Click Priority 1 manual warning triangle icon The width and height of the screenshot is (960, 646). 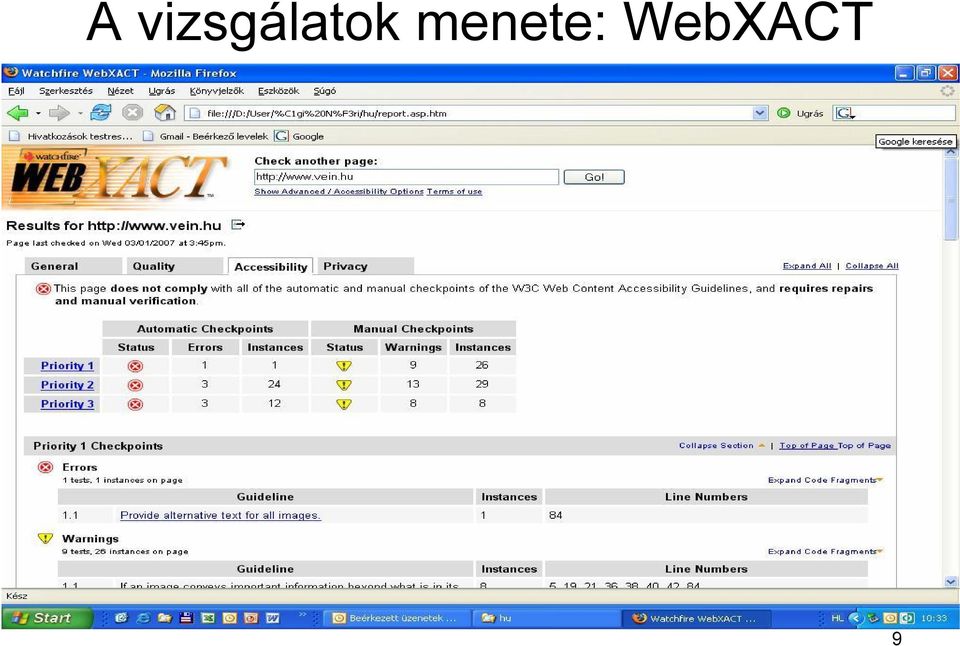[x=344, y=366]
